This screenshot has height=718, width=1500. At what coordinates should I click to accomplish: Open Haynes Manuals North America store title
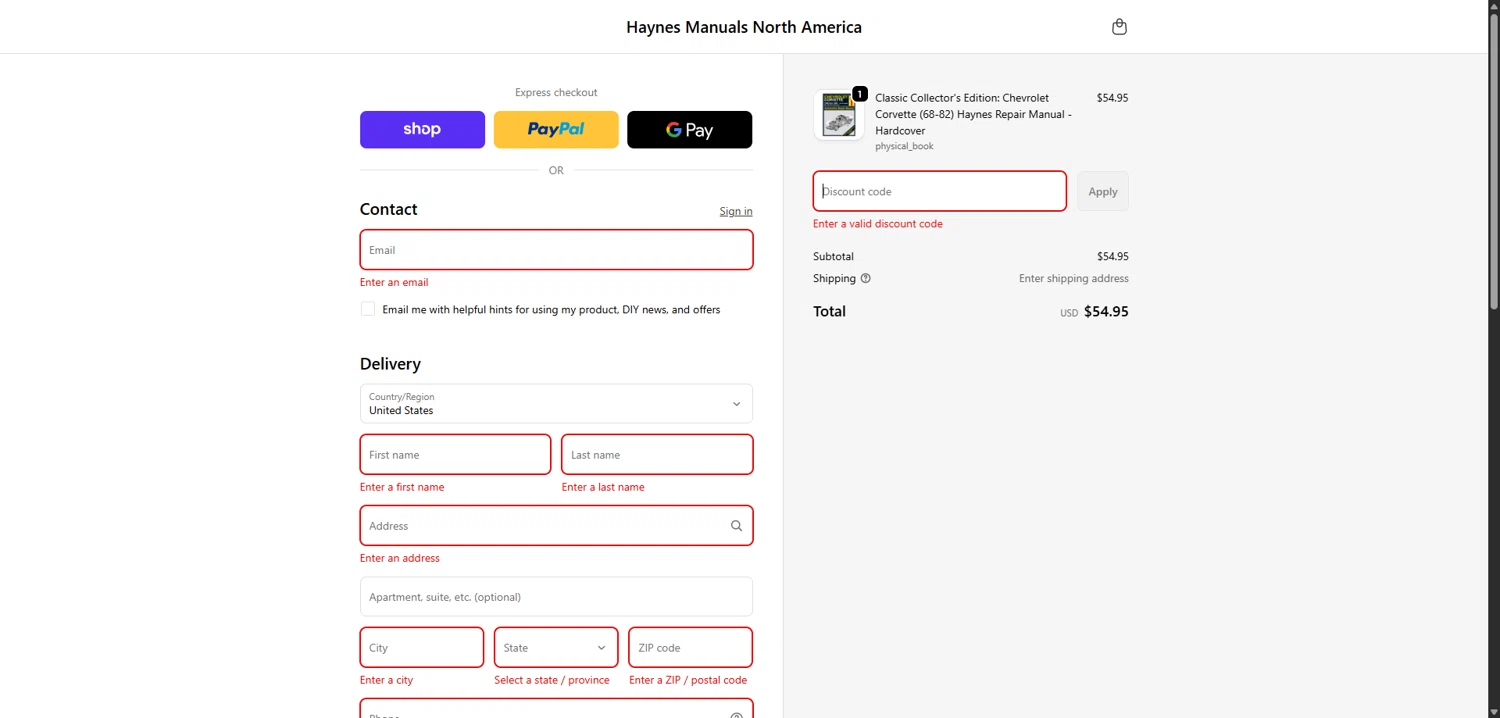744,27
